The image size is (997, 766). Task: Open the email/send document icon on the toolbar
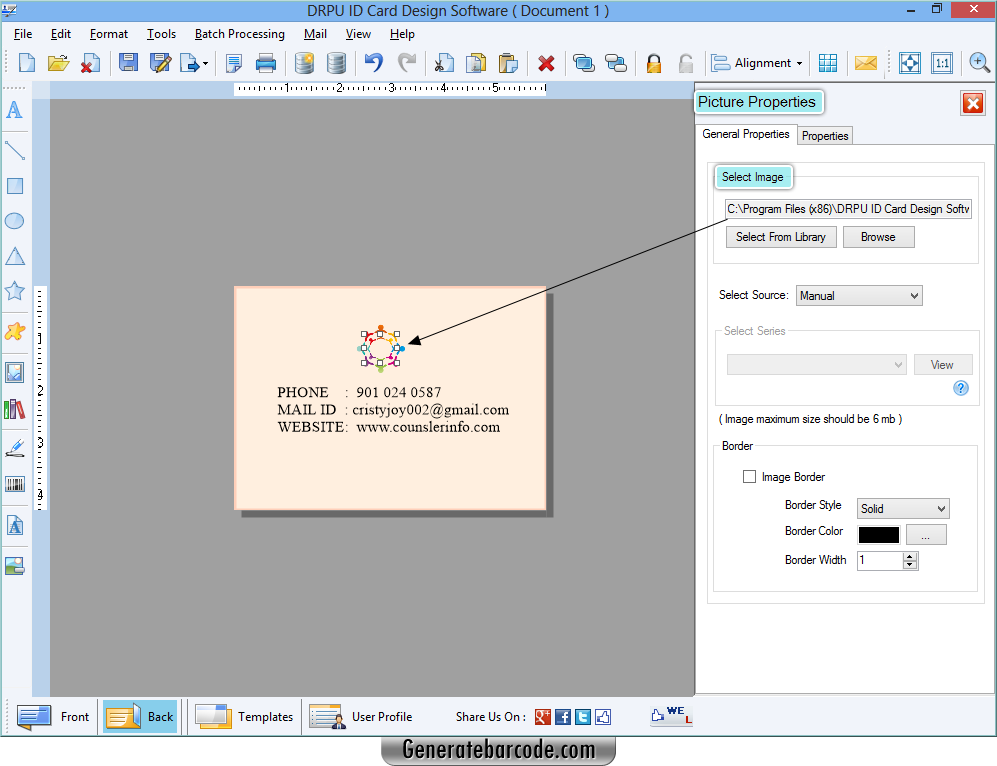point(866,62)
